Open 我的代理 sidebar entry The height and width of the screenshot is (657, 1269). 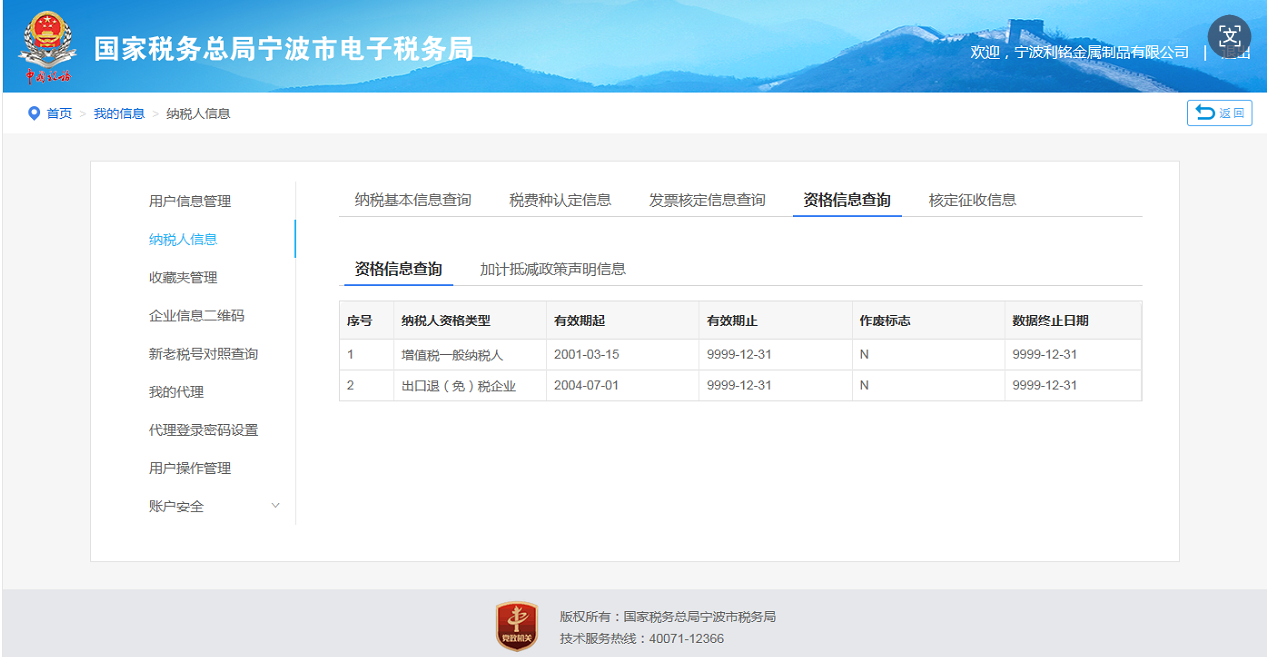(176, 392)
